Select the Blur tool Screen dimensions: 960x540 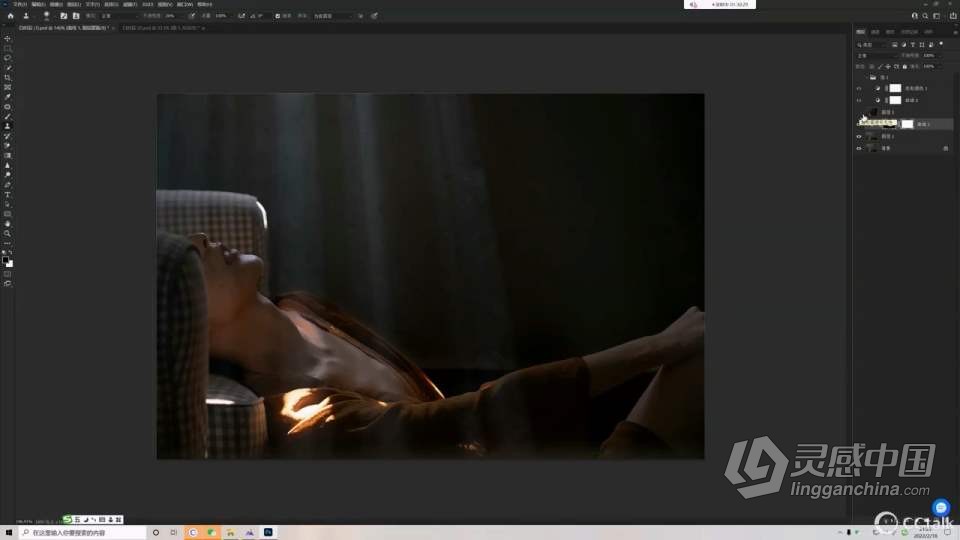[x=7, y=165]
